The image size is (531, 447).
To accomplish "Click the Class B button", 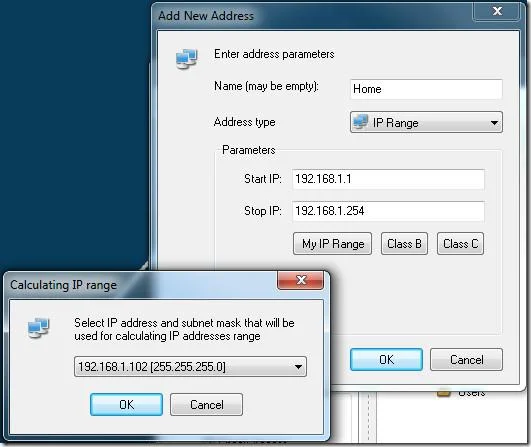I will pos(404,244).
